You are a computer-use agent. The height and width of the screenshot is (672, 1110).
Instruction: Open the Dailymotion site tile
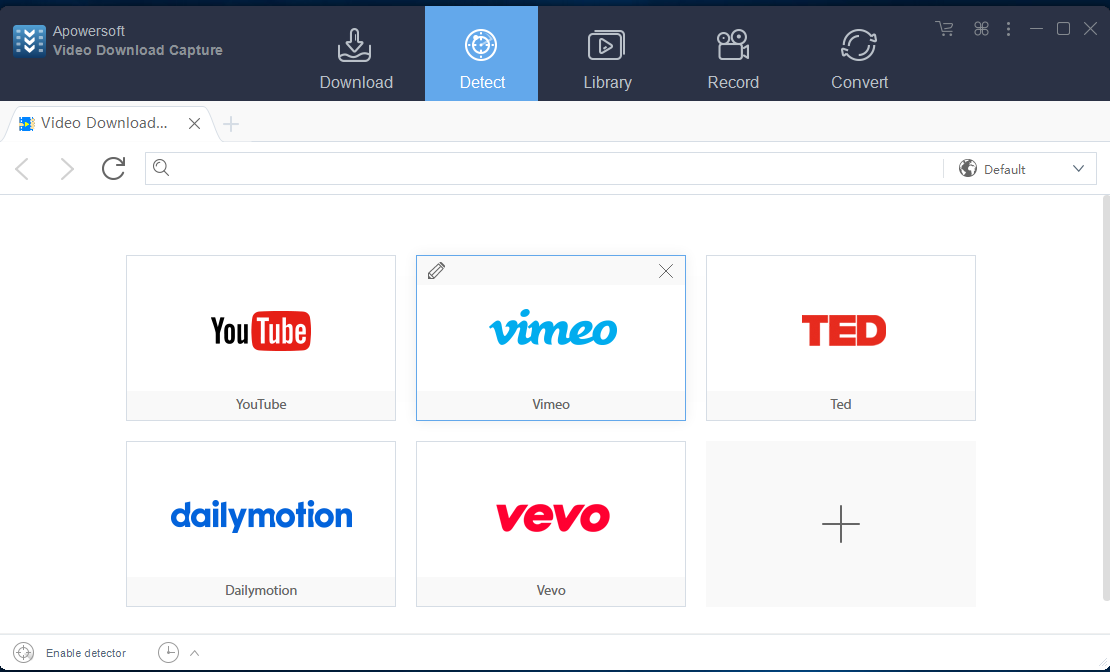(x=261, y=524)
